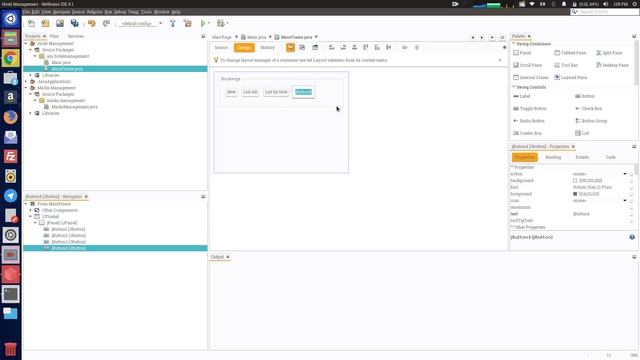Add a Panel from the Palette
The image size is (640, 360).
522,53
